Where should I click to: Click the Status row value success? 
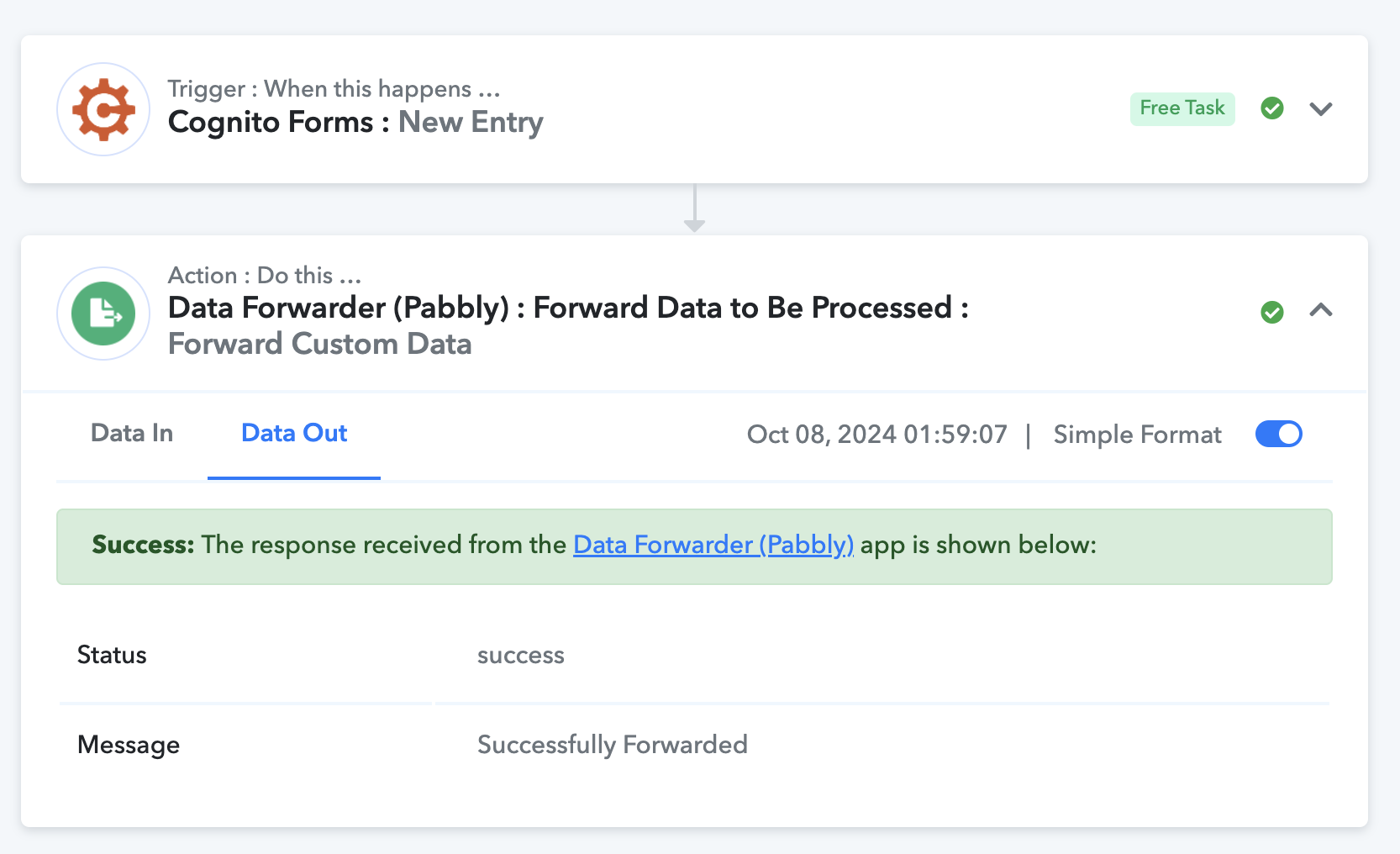[521, 656]
